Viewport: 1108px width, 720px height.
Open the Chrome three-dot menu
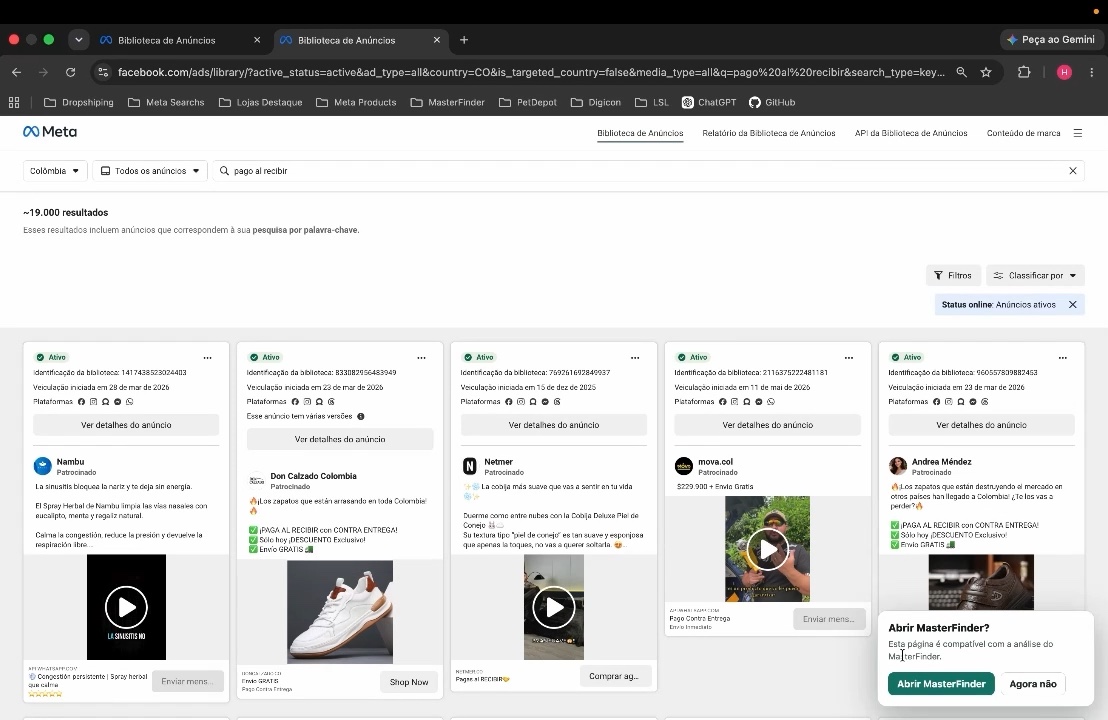click(1092, 72)
